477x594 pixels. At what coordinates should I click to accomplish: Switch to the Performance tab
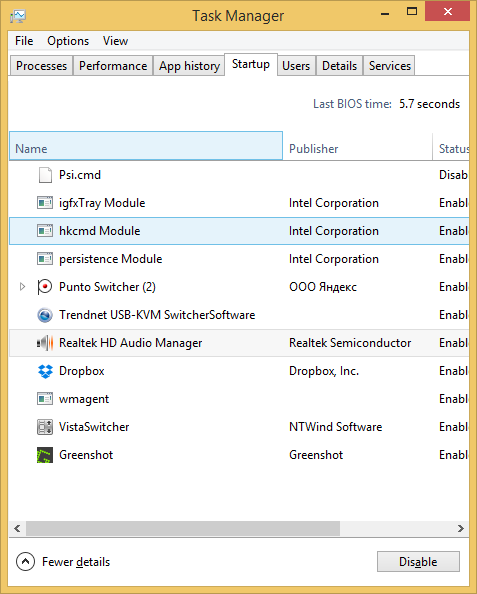coord(113,66)
